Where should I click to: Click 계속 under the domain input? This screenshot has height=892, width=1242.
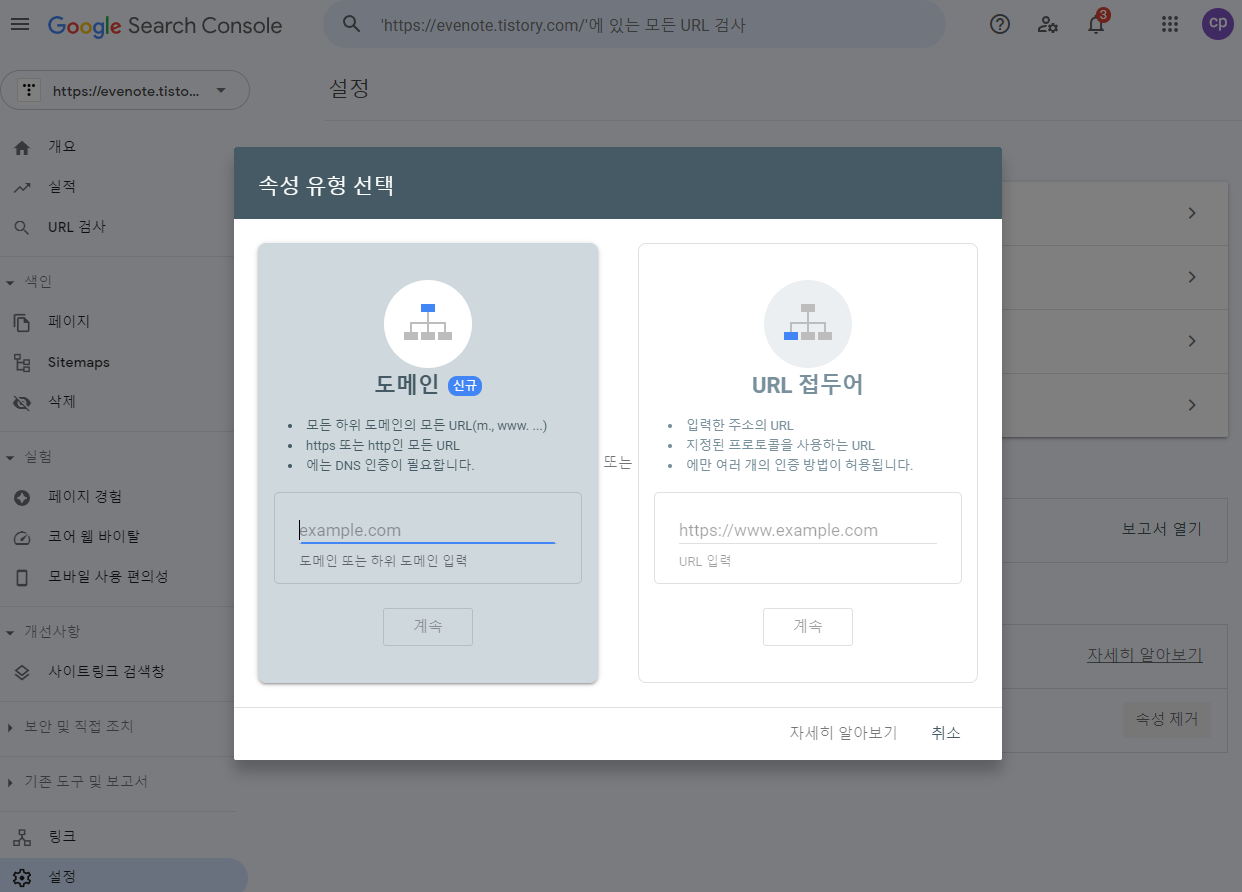click(428, 627)
